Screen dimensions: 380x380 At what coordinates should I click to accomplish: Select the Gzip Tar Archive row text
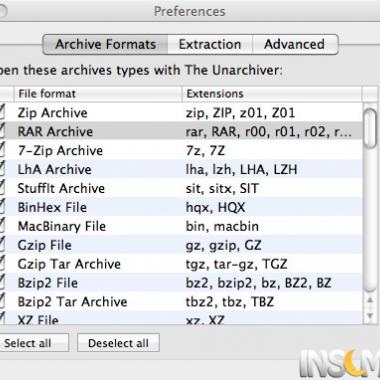coord(69,264)
